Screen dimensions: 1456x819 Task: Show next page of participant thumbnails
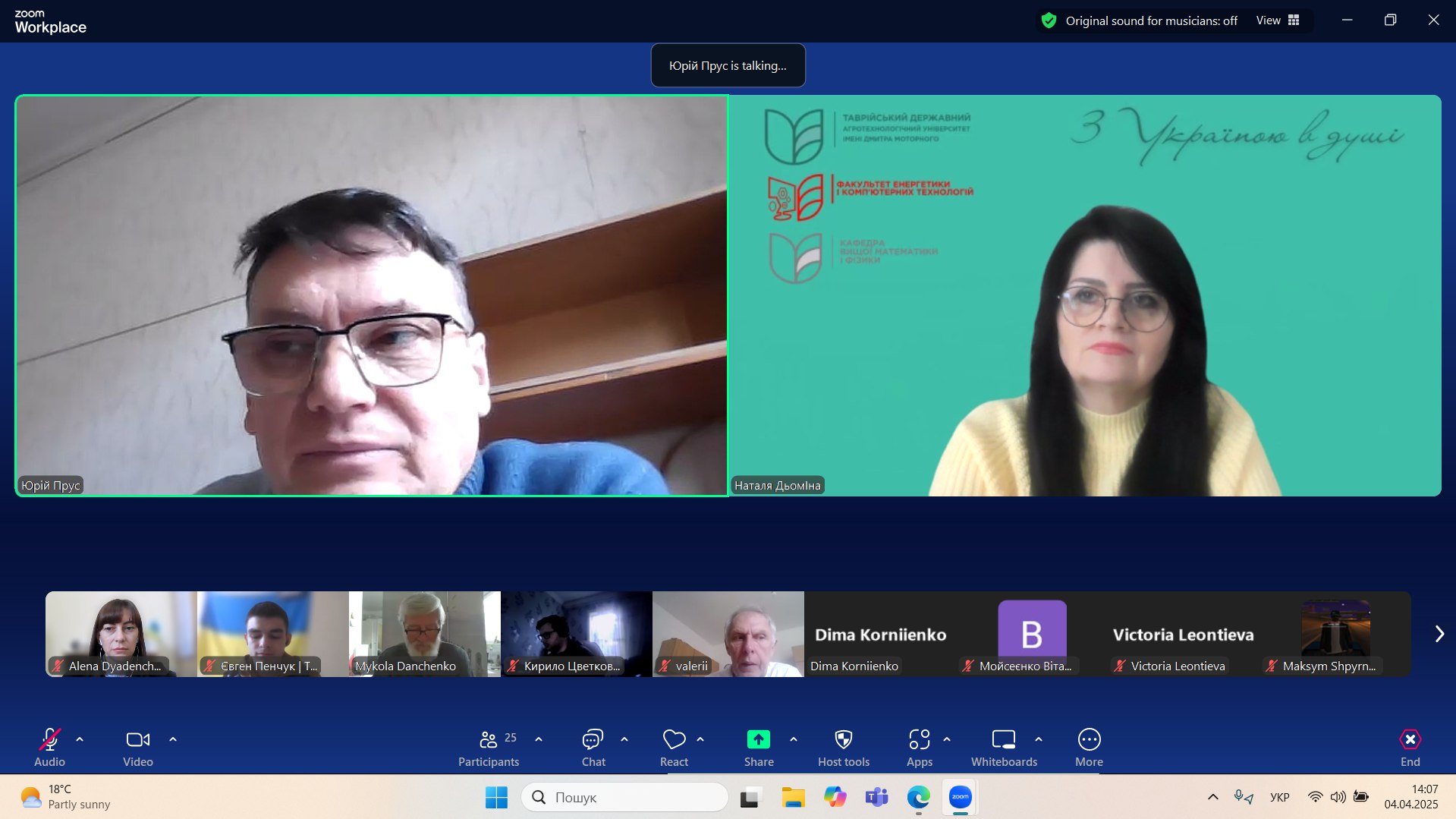[x=1439, y=634]
